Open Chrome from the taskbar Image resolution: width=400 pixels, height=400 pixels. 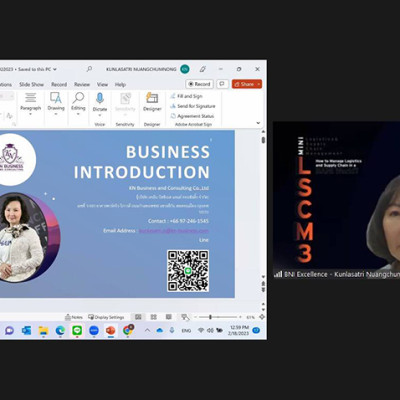[x=128, y=330]
